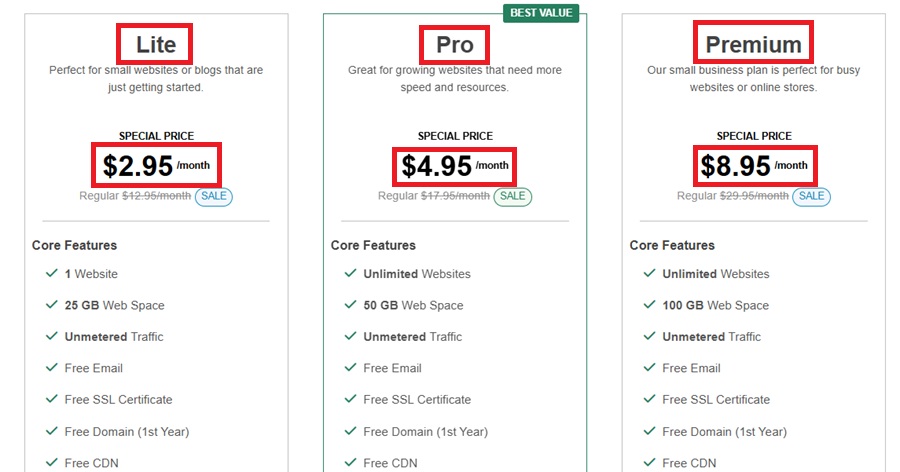Click the checkmark beside Pro's Free Email
This screenshot has height=472, width=900.
tap(350, 368)
